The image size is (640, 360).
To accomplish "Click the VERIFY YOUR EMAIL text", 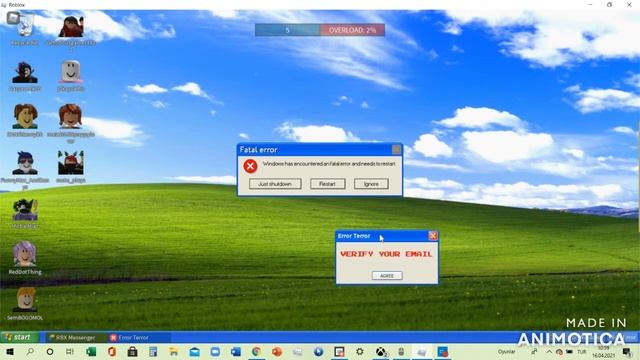I will (x=386, y=254).
